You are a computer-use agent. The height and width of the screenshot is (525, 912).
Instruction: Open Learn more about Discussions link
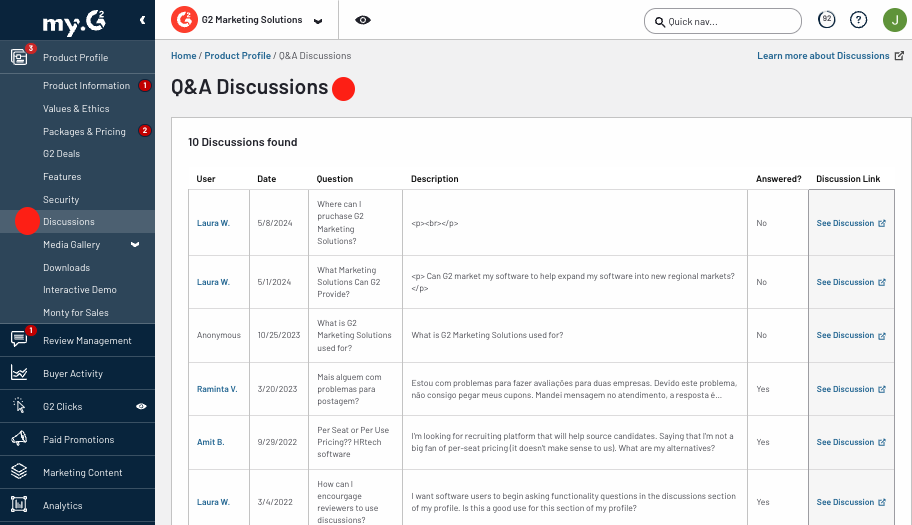click(823, 56)
